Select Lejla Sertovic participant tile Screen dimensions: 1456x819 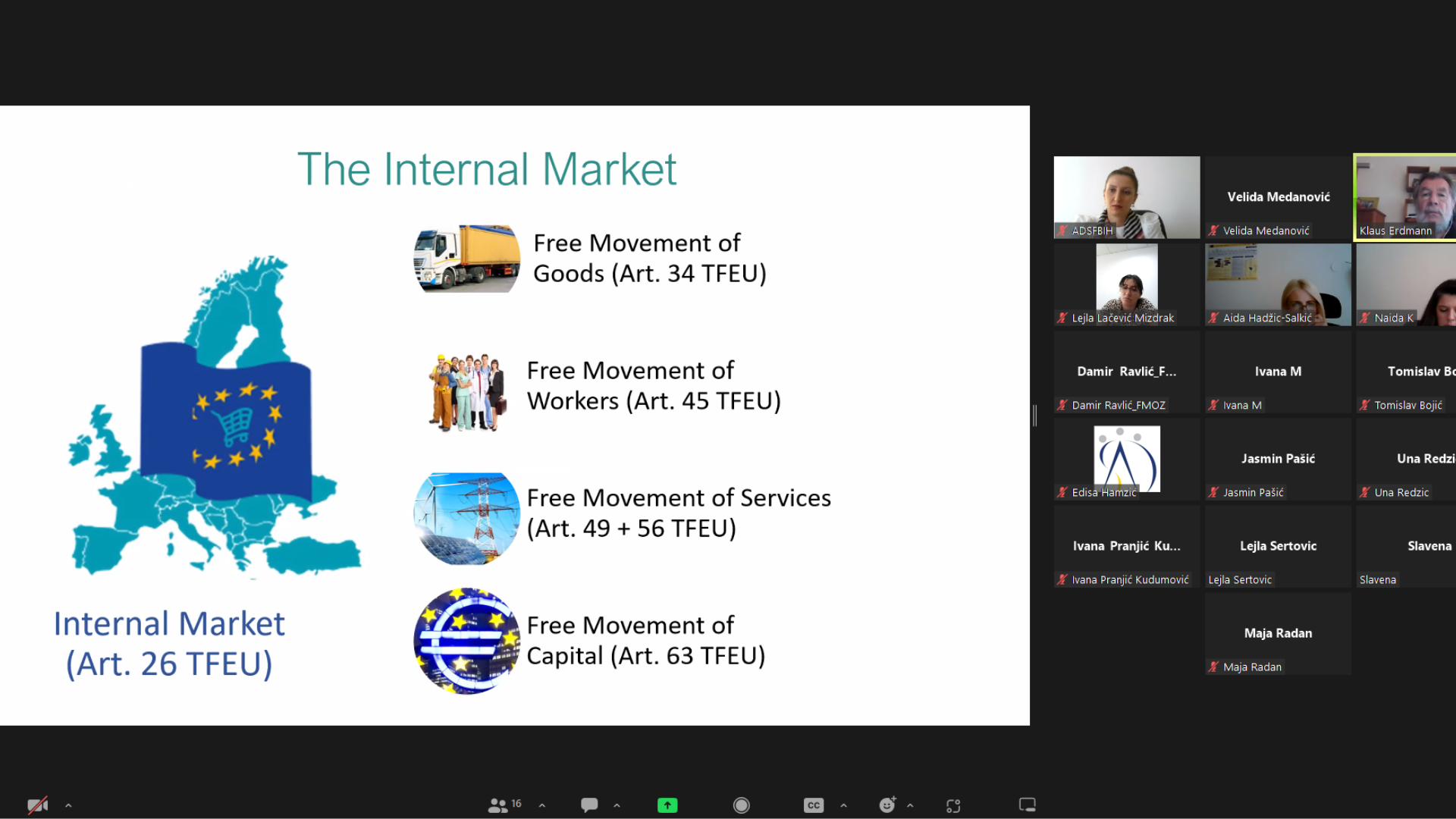(1278, 546)
